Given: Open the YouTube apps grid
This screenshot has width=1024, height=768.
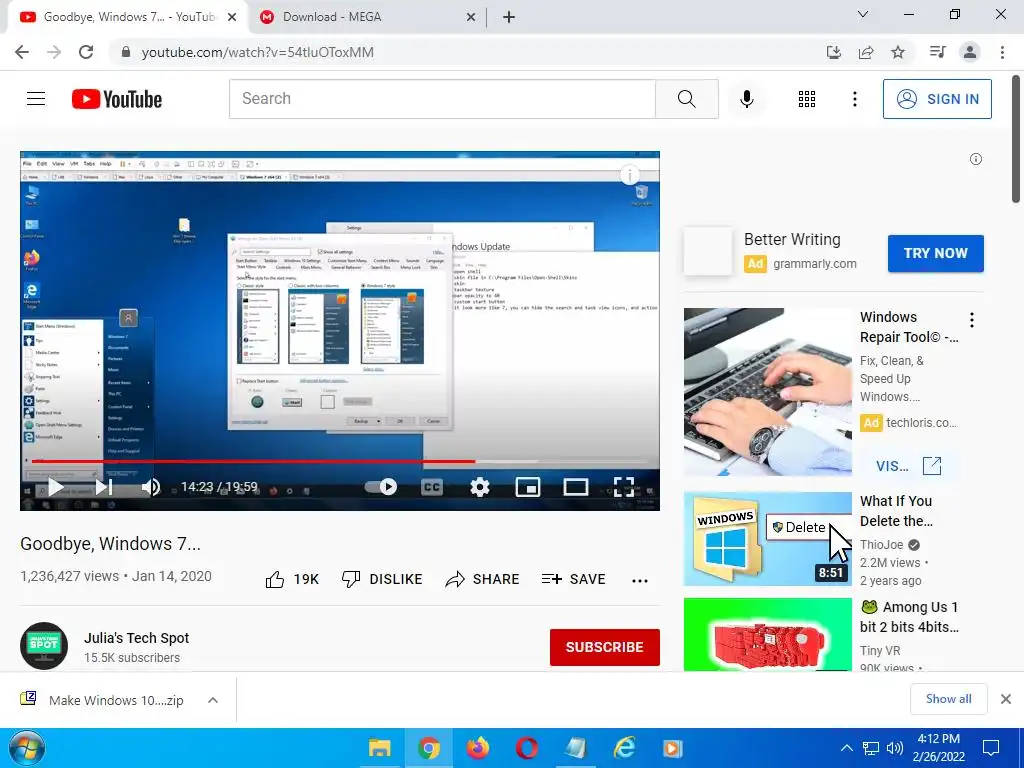Looking at the screenshot, I should pyautogui.click(x=807, y=99).
